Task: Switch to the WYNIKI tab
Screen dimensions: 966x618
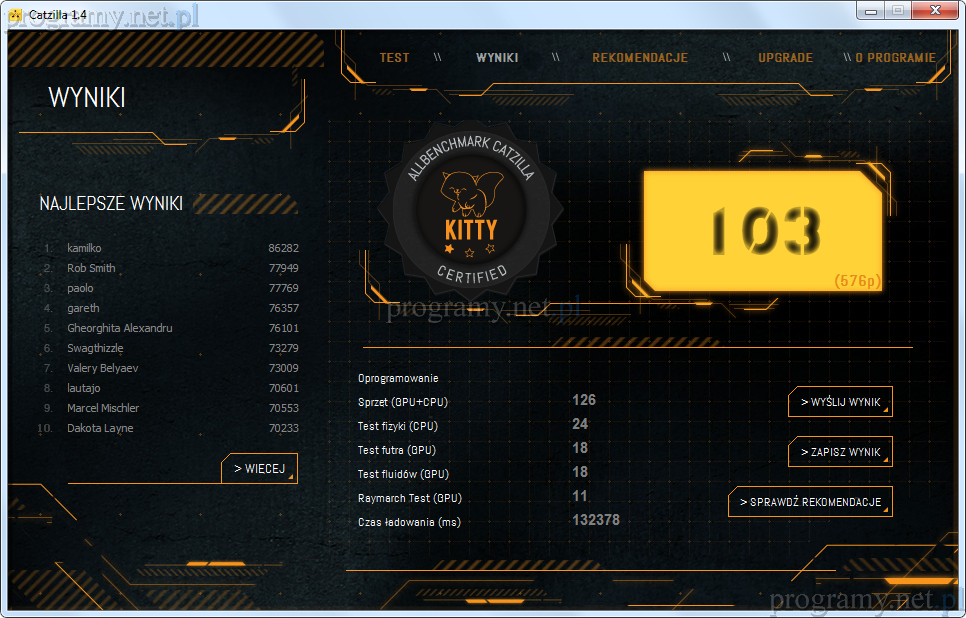Action: 497,58
